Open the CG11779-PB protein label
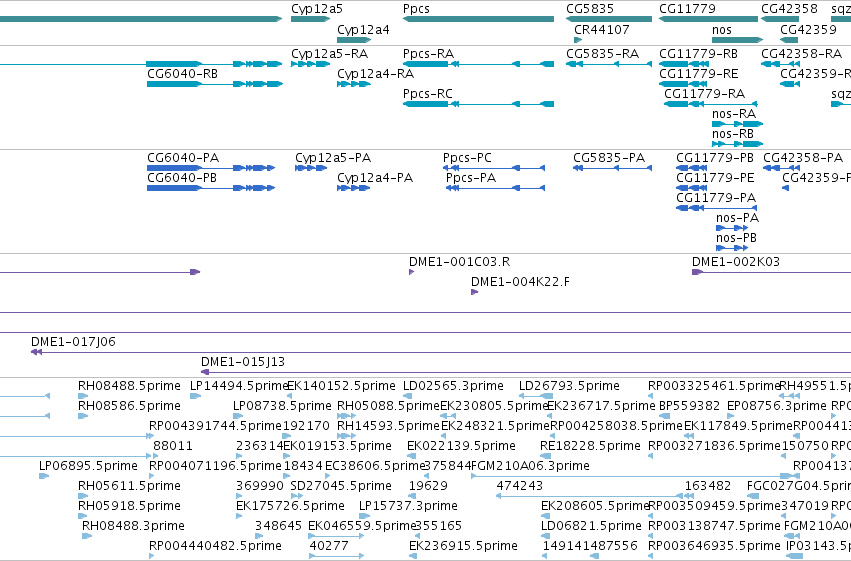 715,158
